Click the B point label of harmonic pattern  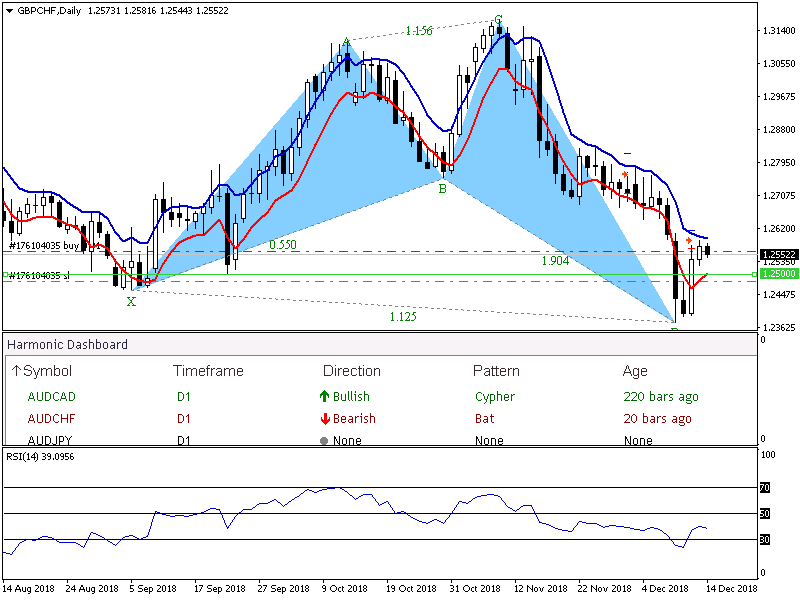tap(442, 189)
